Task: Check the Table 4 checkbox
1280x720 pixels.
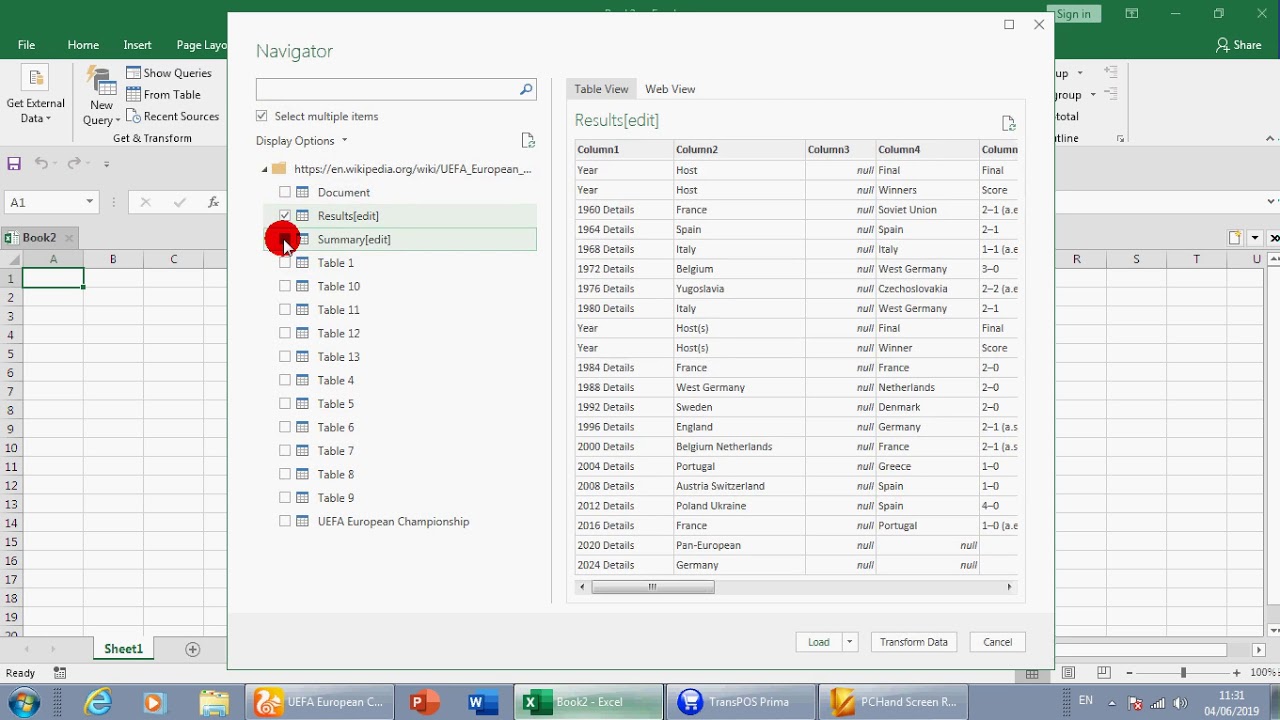Action: tap(285, 380)
